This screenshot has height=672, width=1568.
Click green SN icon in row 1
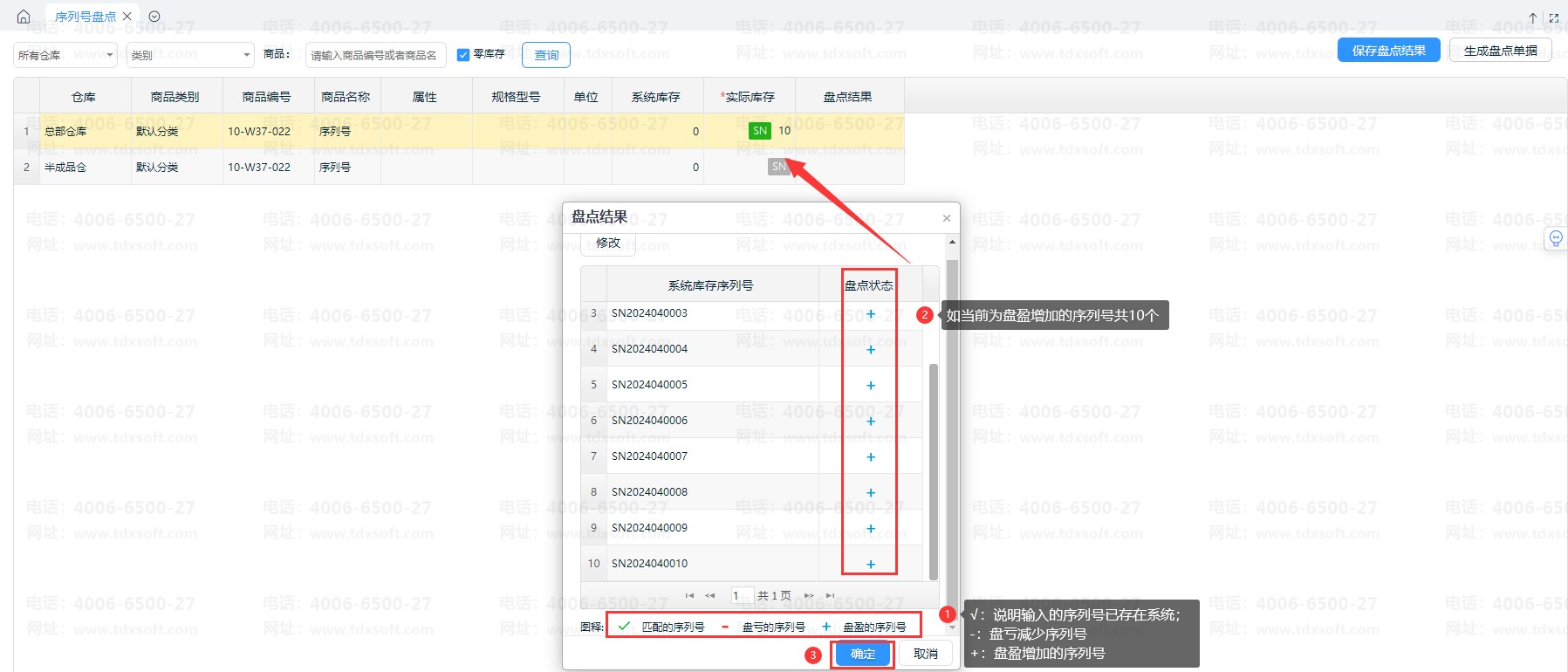click(x=760, y=131)
